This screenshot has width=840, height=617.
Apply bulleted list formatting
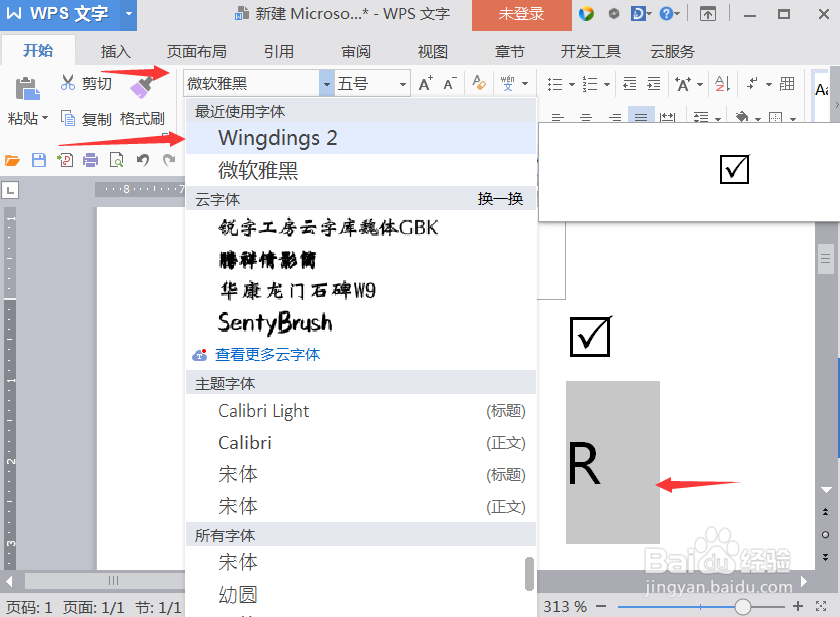(554, 83)
